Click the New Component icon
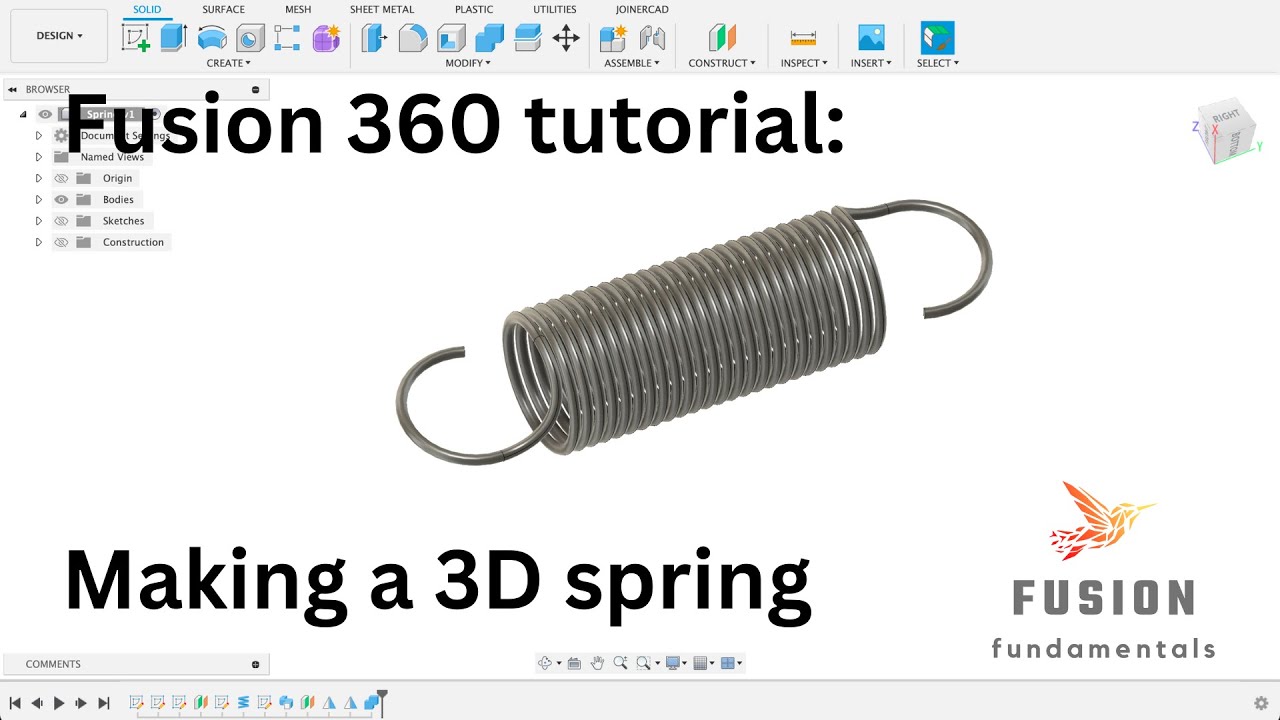Screen dimensions: 1280x720 pyautogui.click(x=612, y=38)
